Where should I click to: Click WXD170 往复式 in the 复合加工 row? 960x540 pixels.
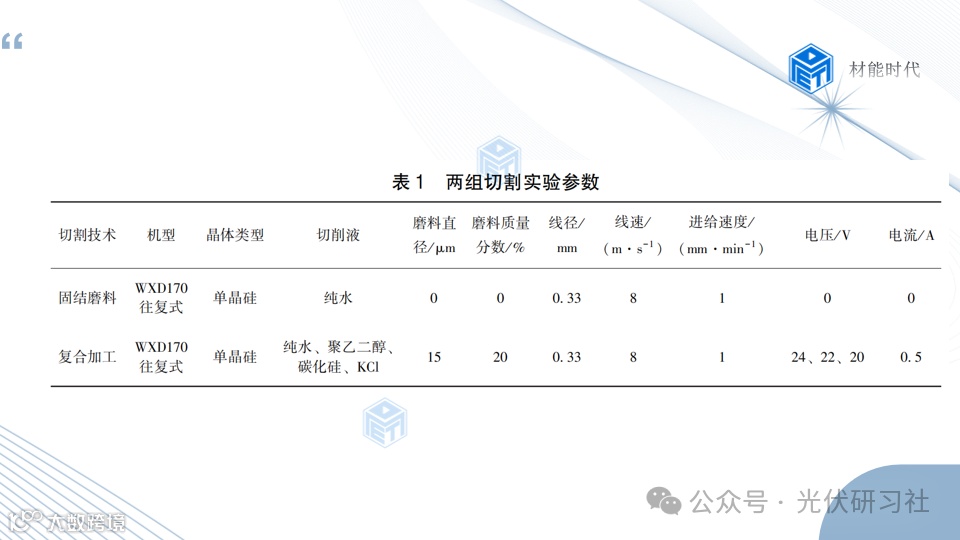[161, 357]
